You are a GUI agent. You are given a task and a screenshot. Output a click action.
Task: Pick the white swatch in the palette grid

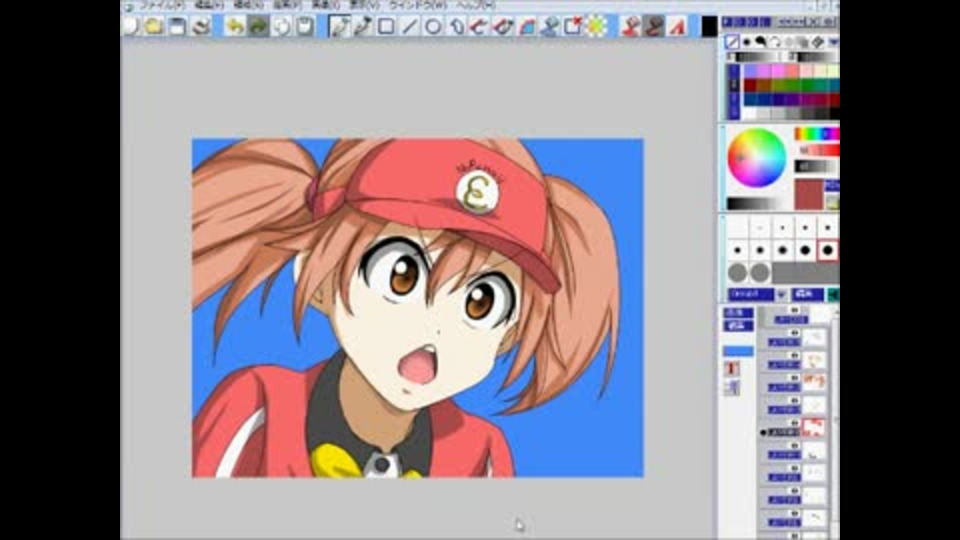(749, 114)
